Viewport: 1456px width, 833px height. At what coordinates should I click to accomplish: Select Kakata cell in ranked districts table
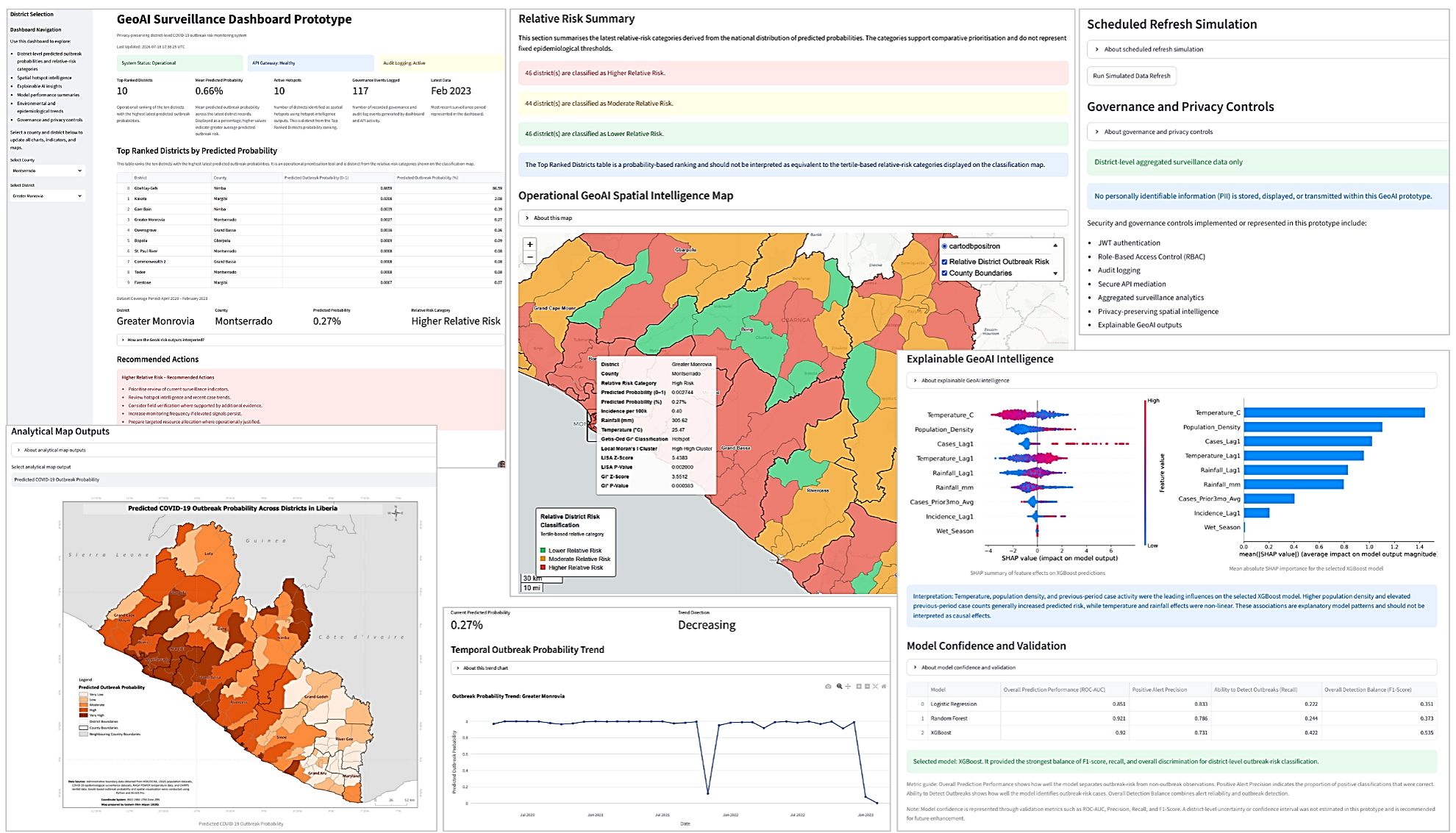pos(171,199)
